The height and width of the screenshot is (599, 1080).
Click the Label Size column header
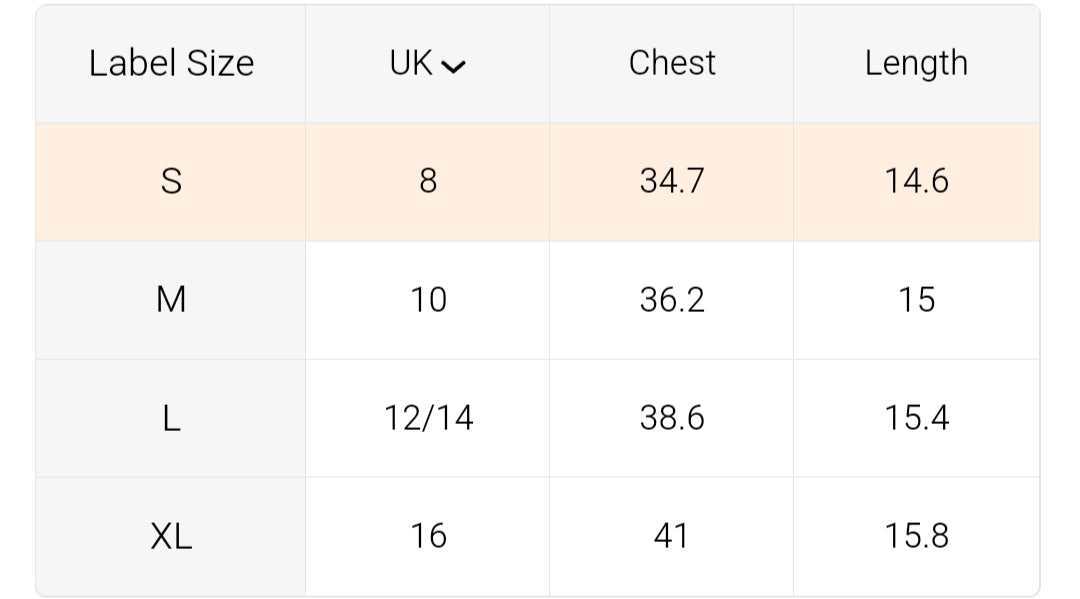pos(171,64)
